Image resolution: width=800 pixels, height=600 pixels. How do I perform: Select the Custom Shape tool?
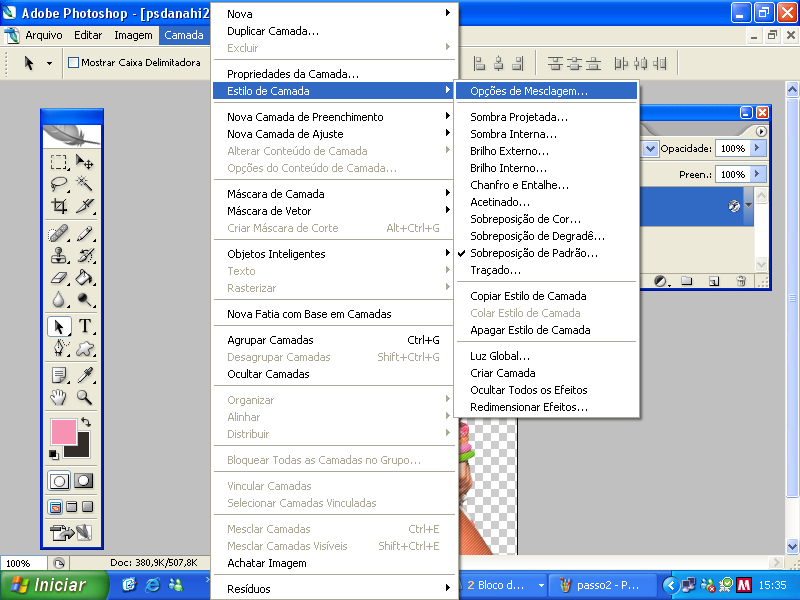[85, 348]
